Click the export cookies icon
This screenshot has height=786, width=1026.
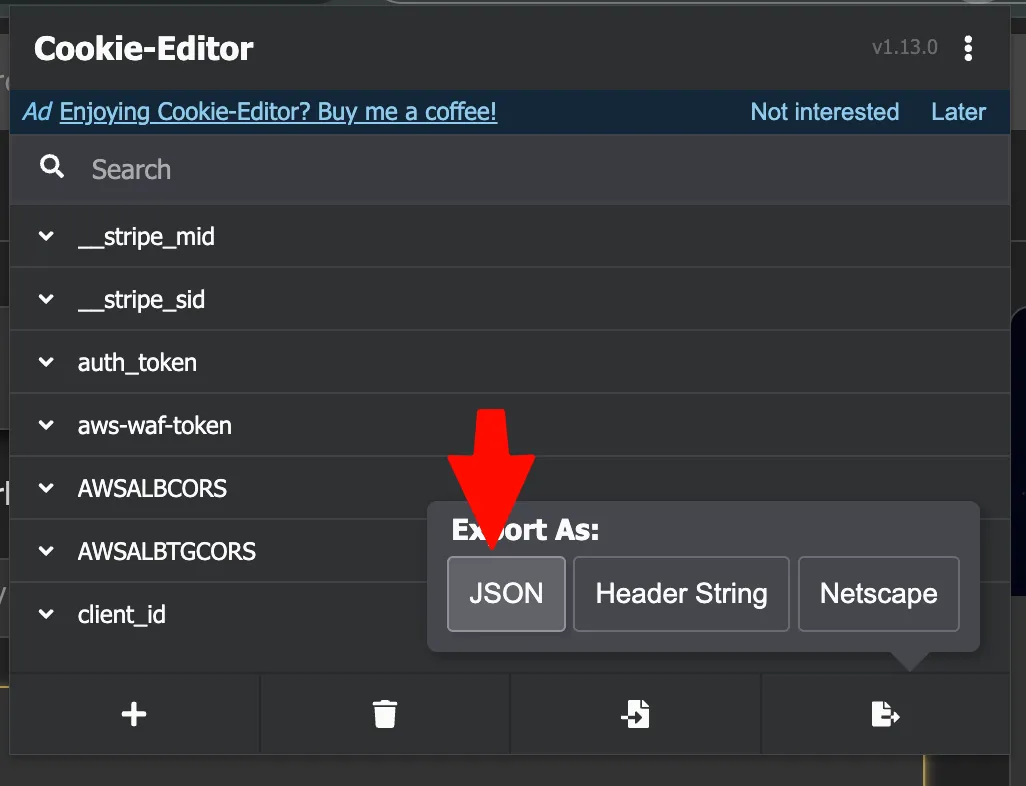point(885,714)
